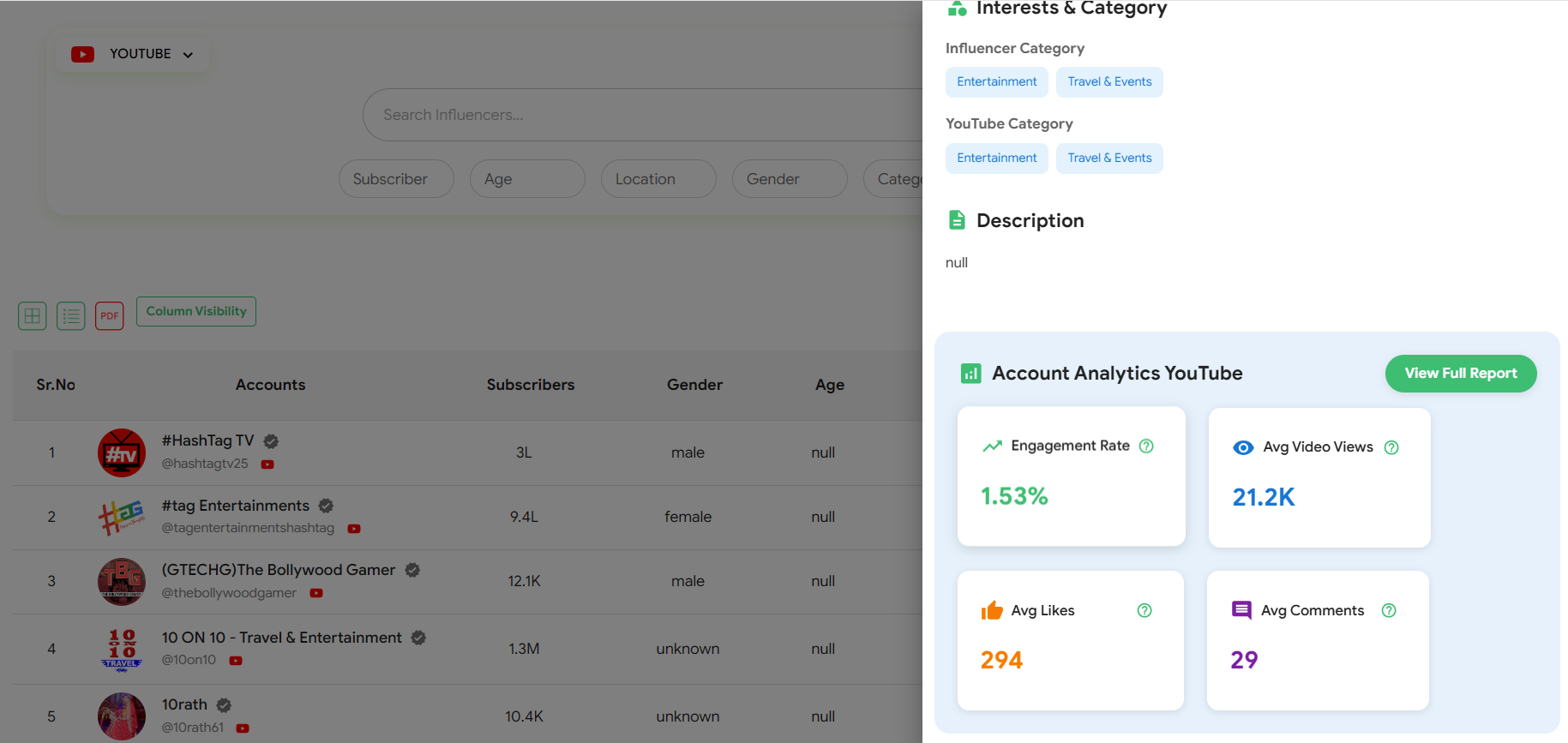This screenshot has height=743, width=1568.
Task: Click #HashTag TV profile thumbnail
Action: pos(122,452)
